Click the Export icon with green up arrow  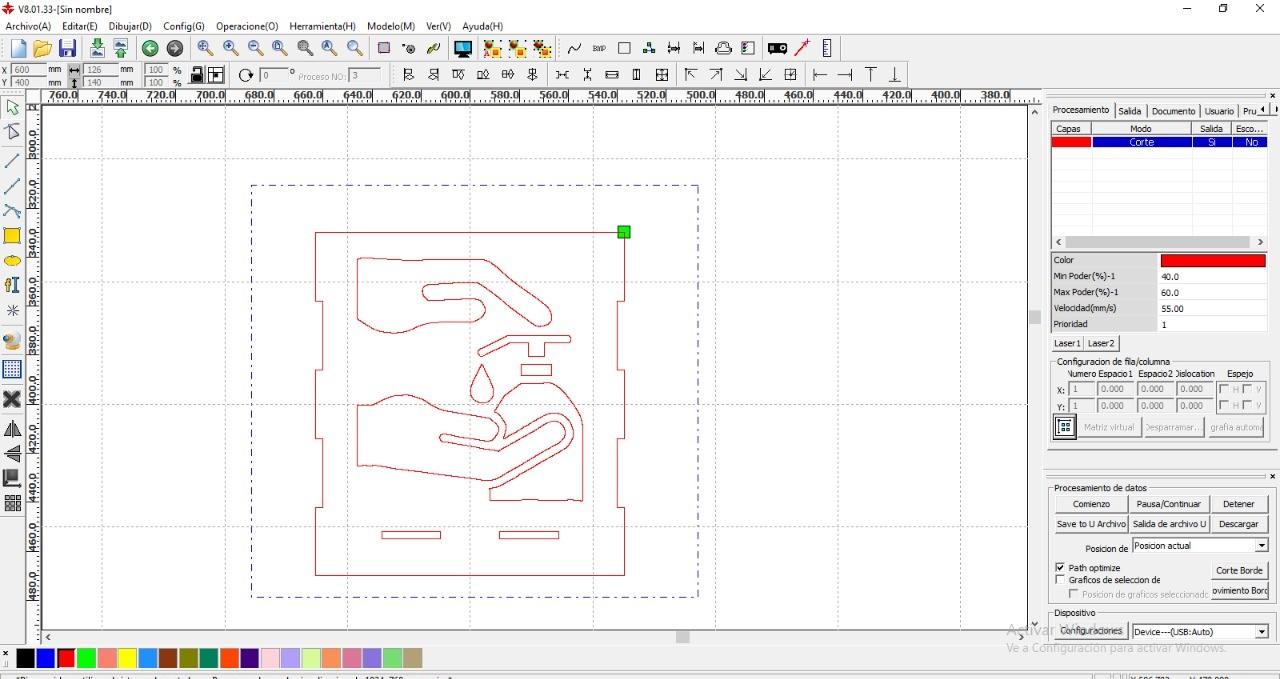[x=120, y=48]
